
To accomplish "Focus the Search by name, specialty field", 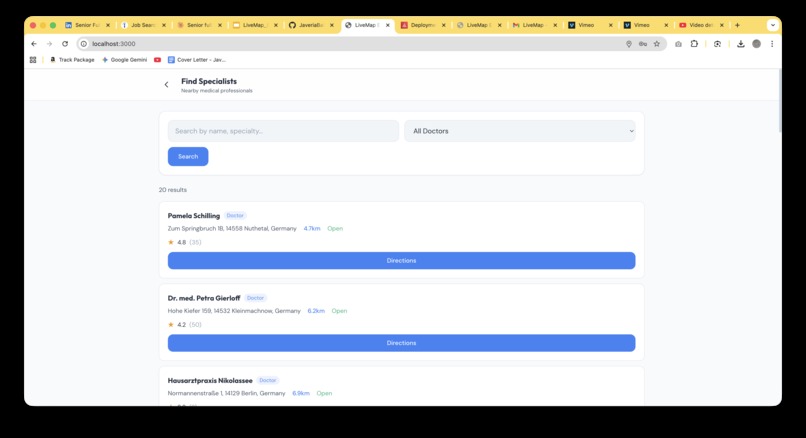I will click(x=283, y=131).
